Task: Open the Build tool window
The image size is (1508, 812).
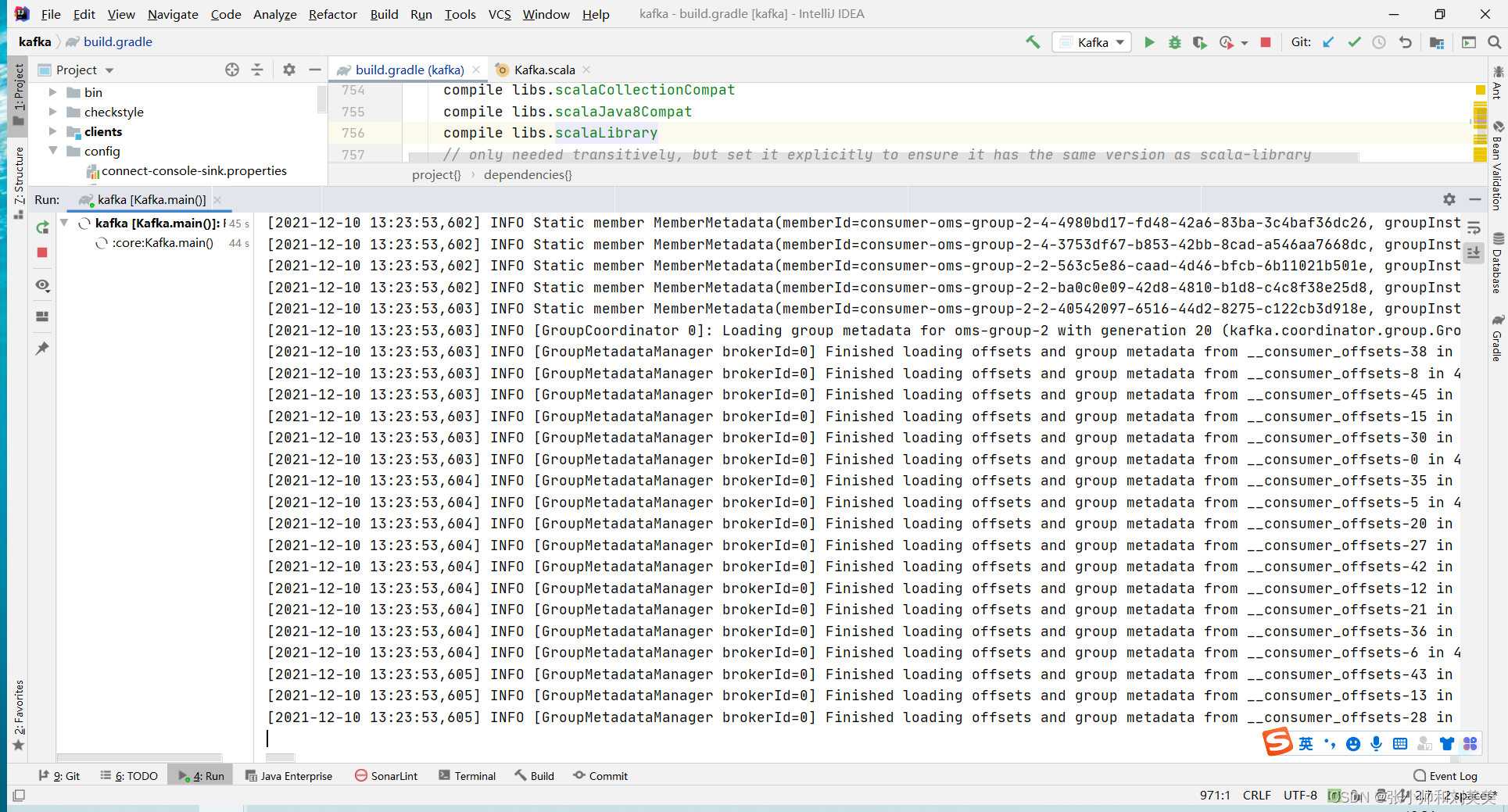Action: click(x=535, y=776)
